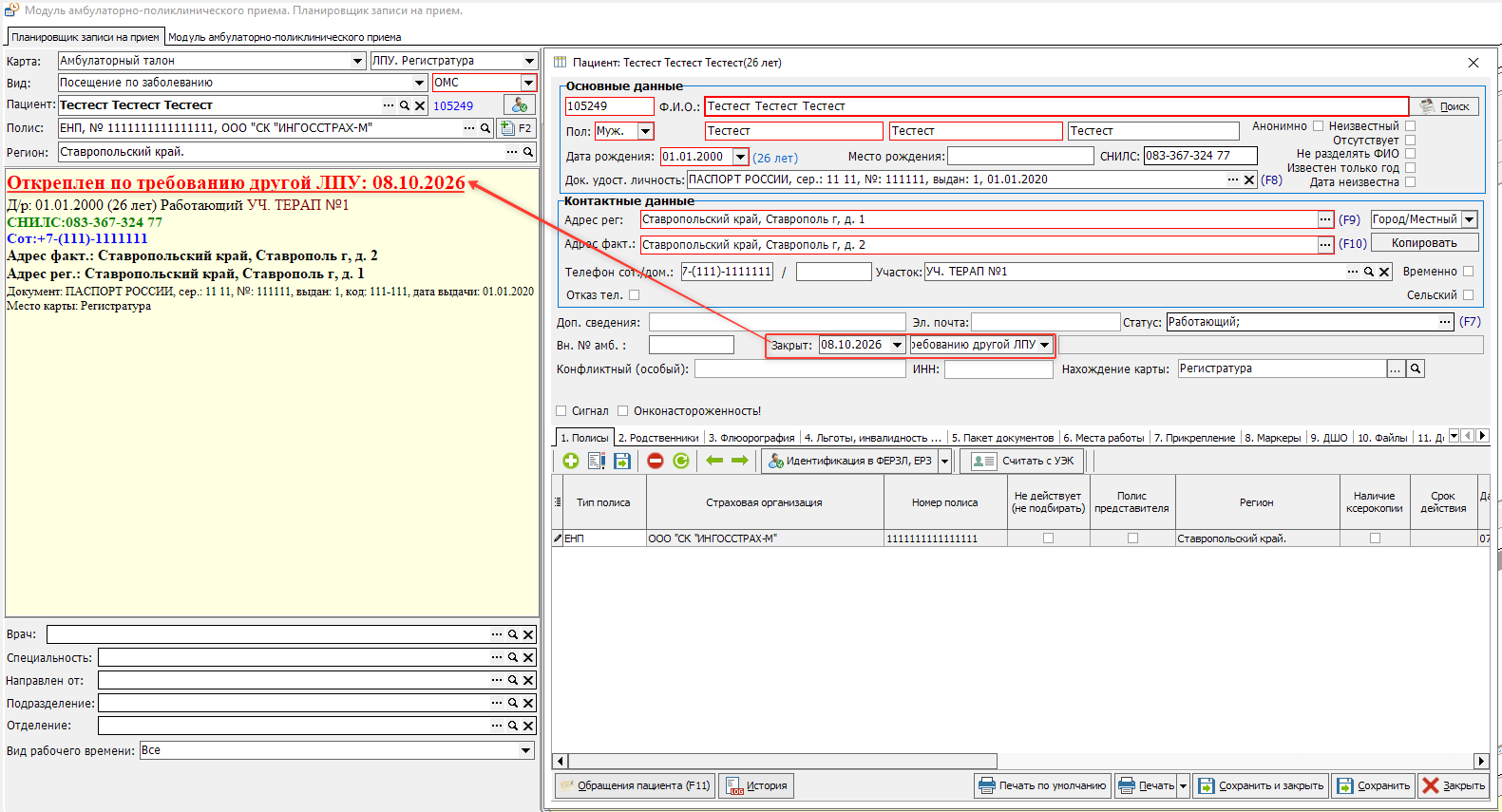Image resolution: width=1502 pixels, height=812 pixels.
Task: Click the save policy floppy icon
Action: click(622, 461)
